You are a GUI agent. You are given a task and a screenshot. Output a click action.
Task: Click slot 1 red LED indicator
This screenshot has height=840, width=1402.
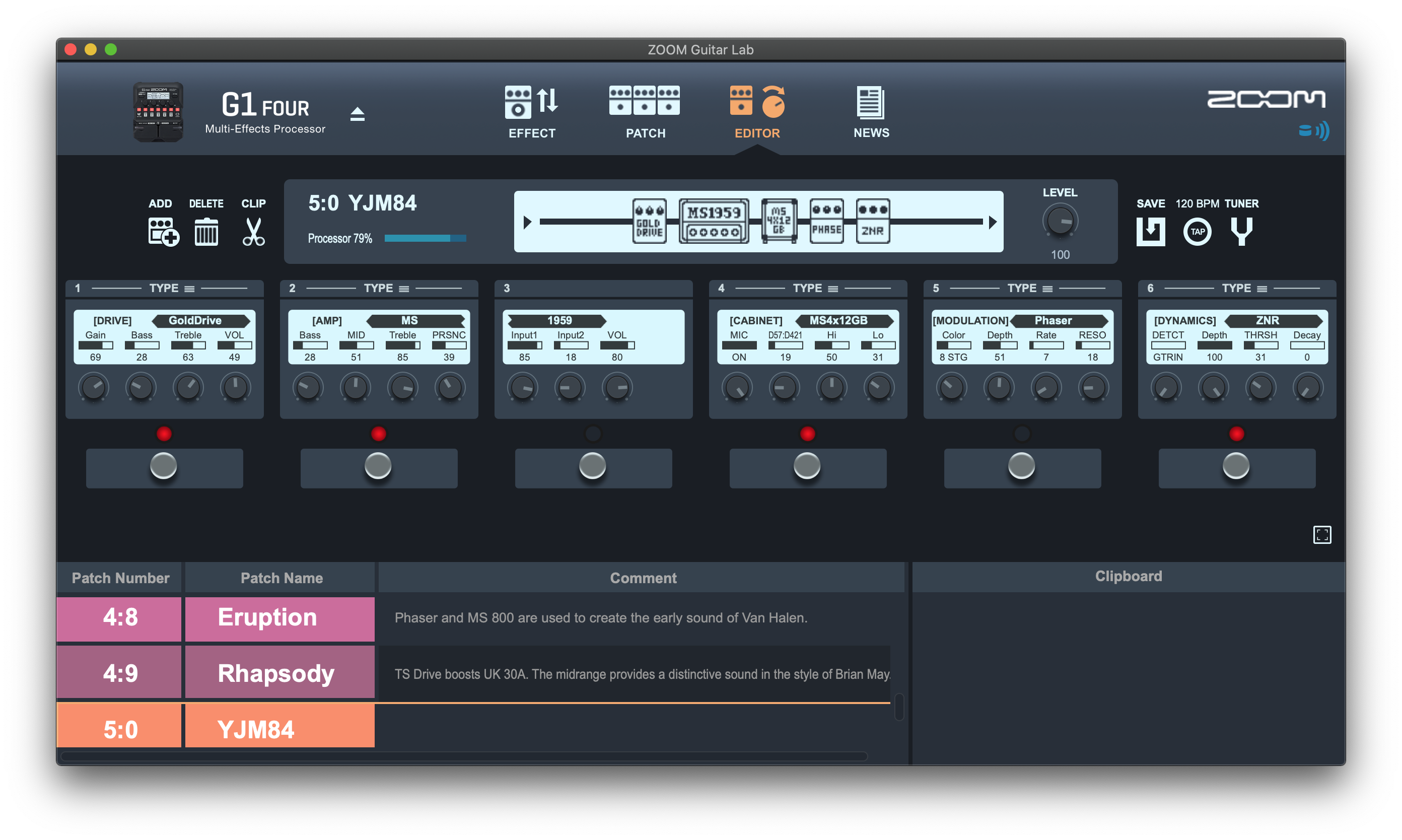click(x=164, y=434)
